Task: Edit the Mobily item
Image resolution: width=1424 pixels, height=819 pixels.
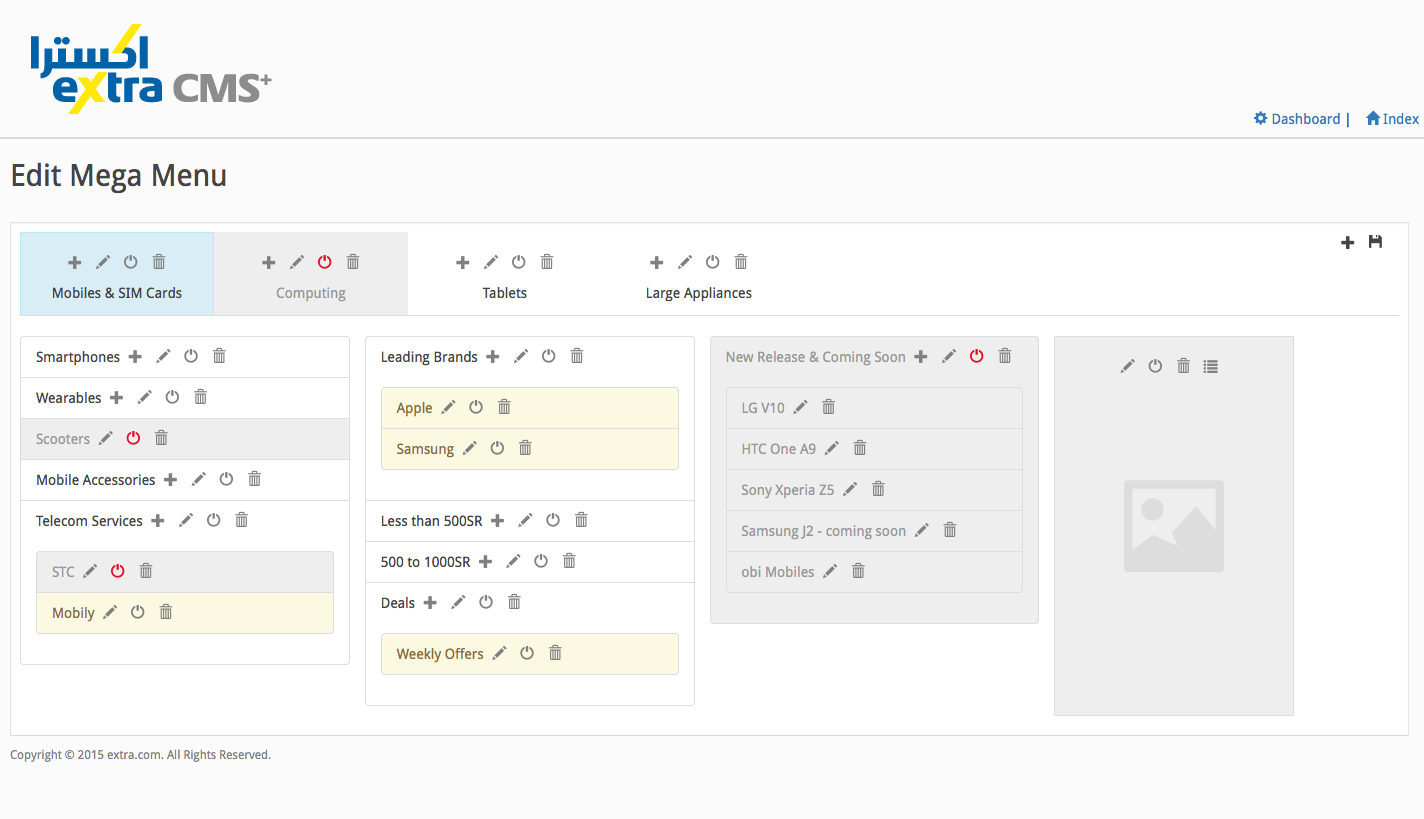Action: (x=111, y=612)
